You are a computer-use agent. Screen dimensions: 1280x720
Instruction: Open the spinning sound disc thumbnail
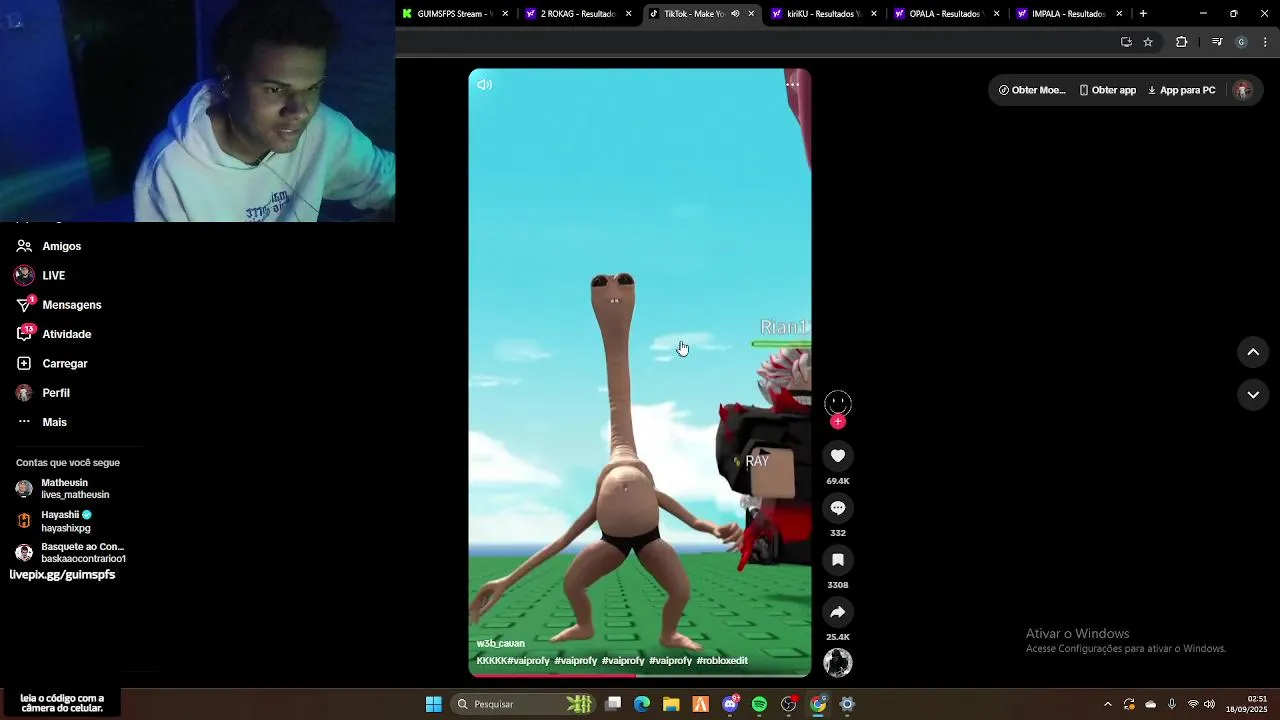[838, 662]
